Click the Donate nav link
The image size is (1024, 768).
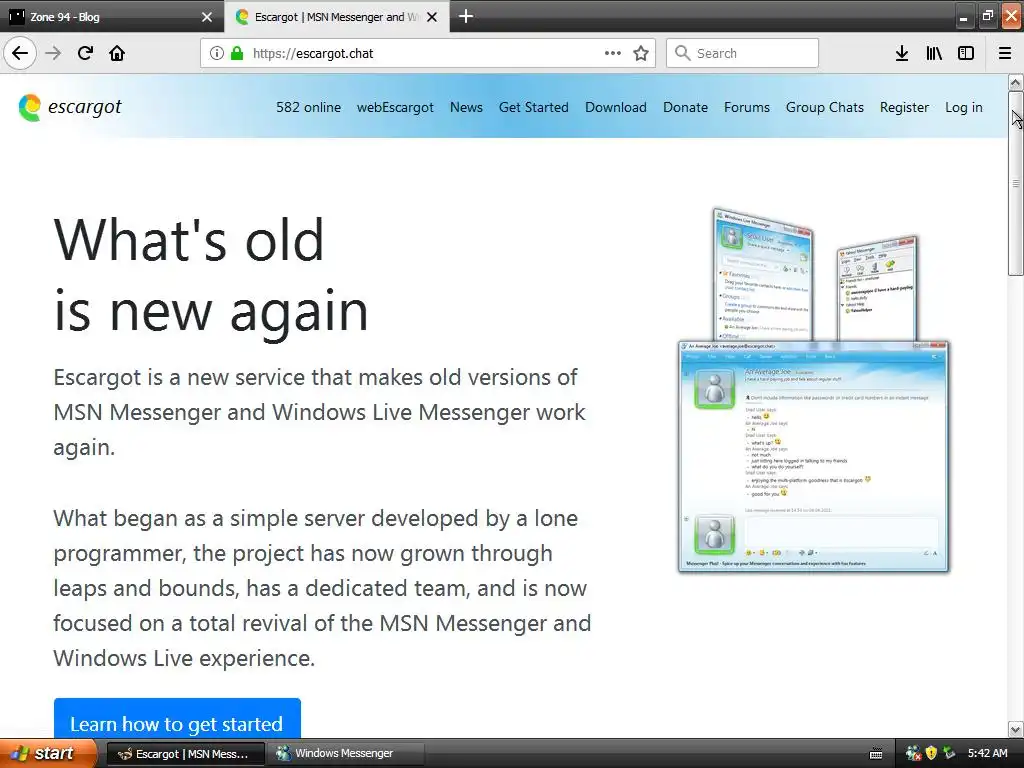click(685, 107)
